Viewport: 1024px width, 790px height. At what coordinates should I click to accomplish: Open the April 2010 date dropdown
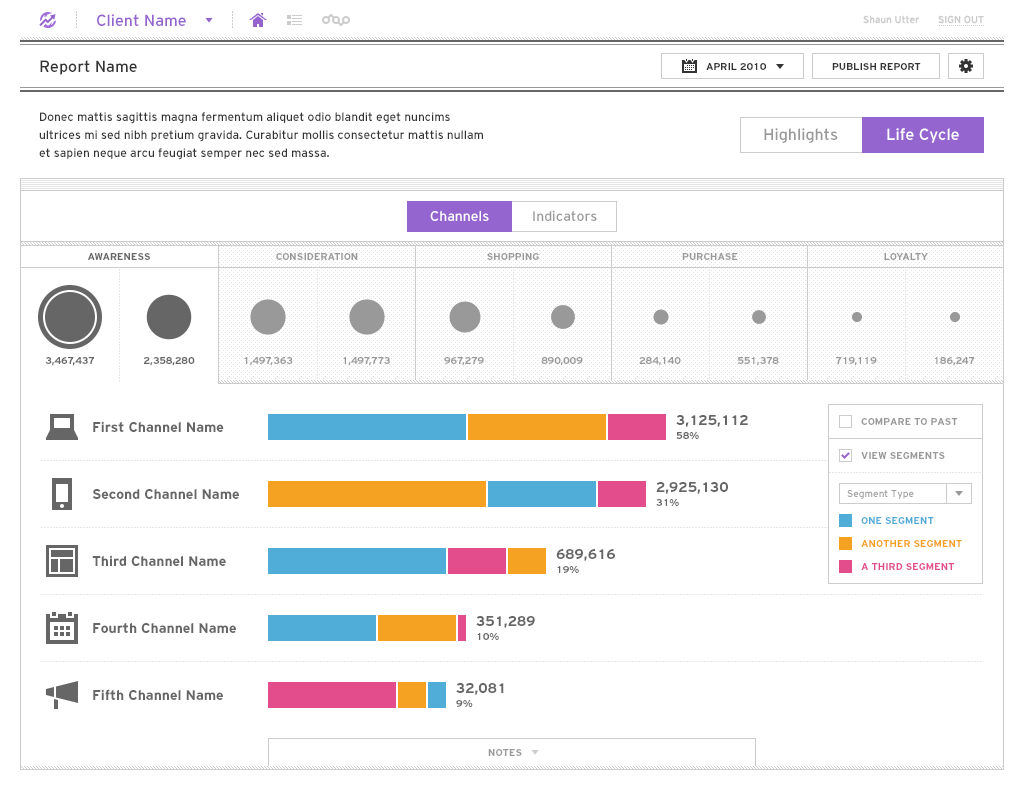(732, 66)
